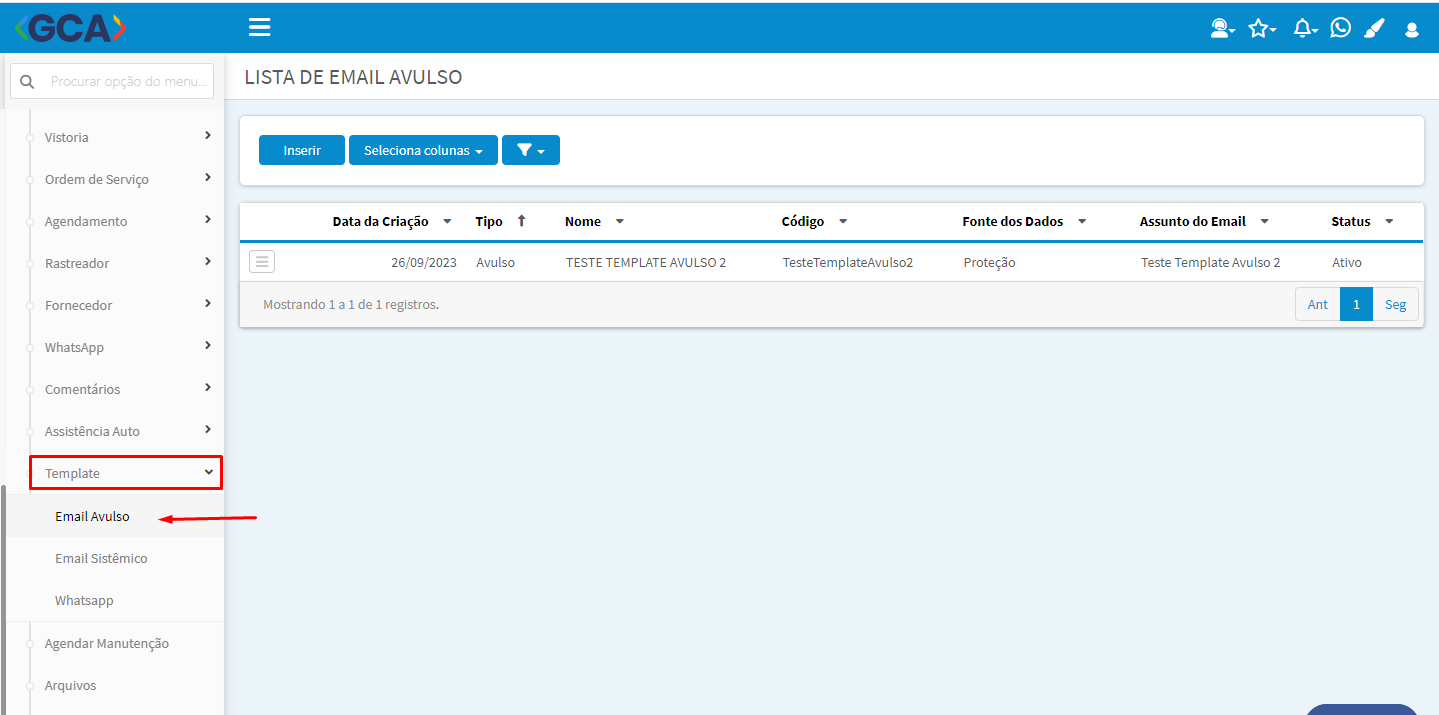Open Arquivos menu item
The height and width of the screenshot is (715, 1439).
[70, 686]
